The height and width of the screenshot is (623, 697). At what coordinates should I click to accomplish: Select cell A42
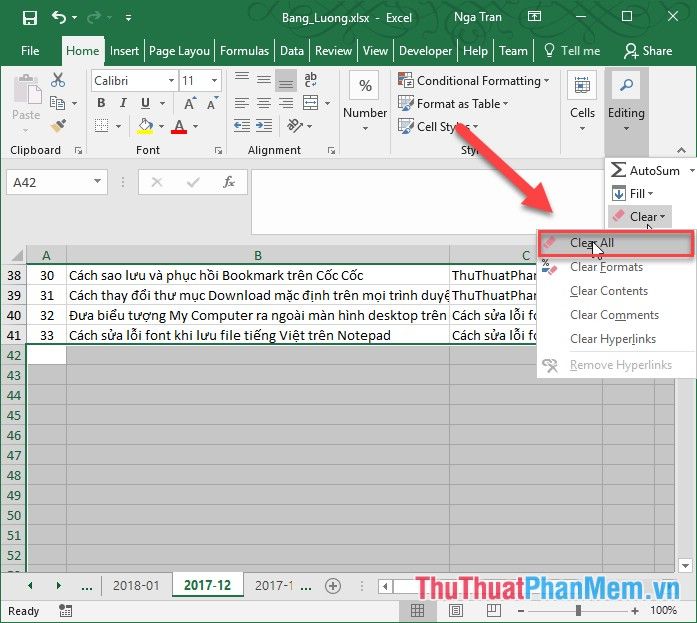[46, 355]
